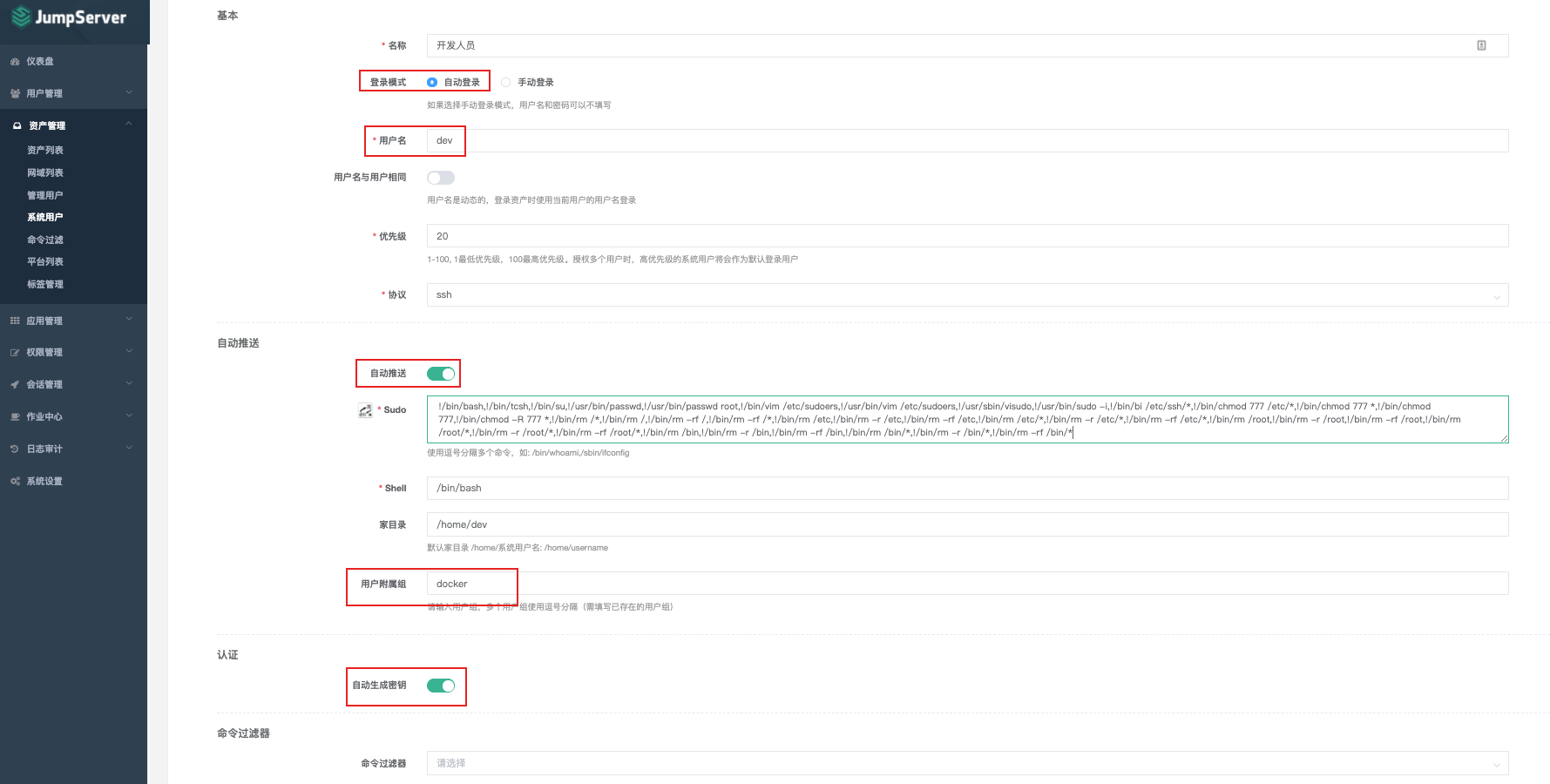
Task: Click the small icon next to Sudo label
Action: 365,410
